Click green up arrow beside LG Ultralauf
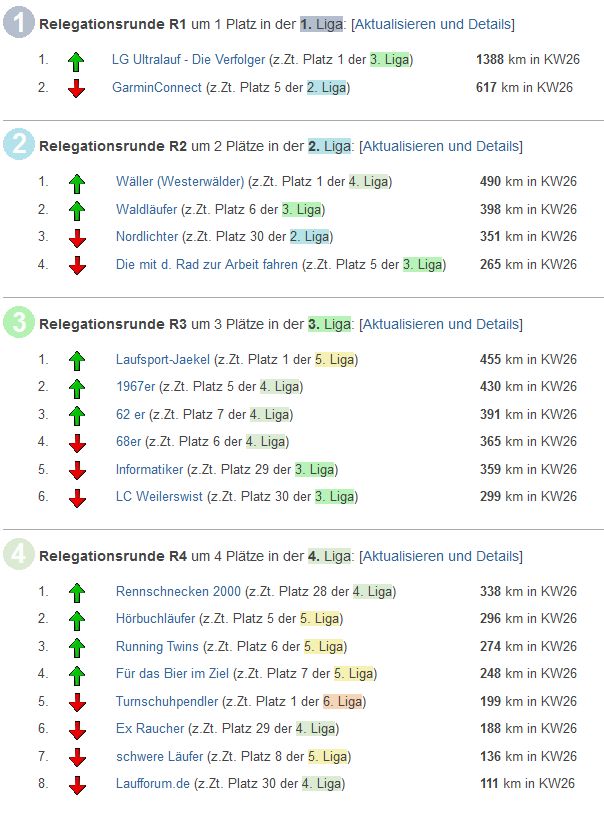Image resolution: width=604 pixels, height=813 pixels. tap(77, 60)
